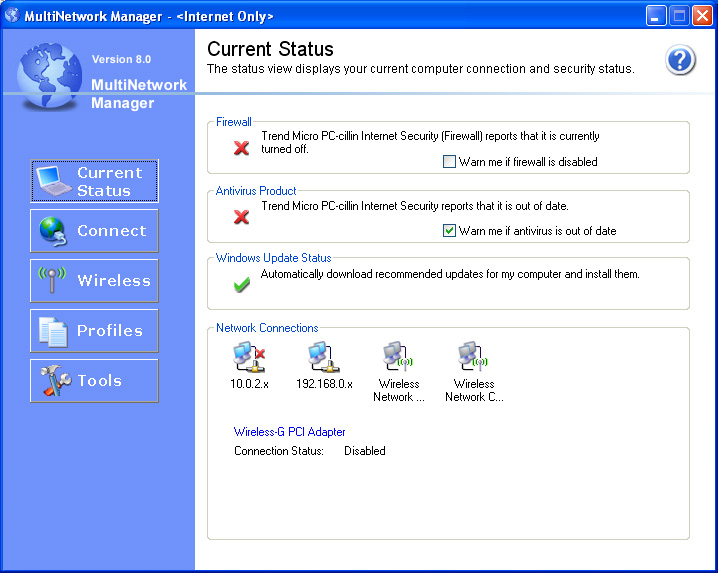Open the Current Status view
Image resolution: width=718 pixels, height=573 pixels.
[x=94, y=181]
